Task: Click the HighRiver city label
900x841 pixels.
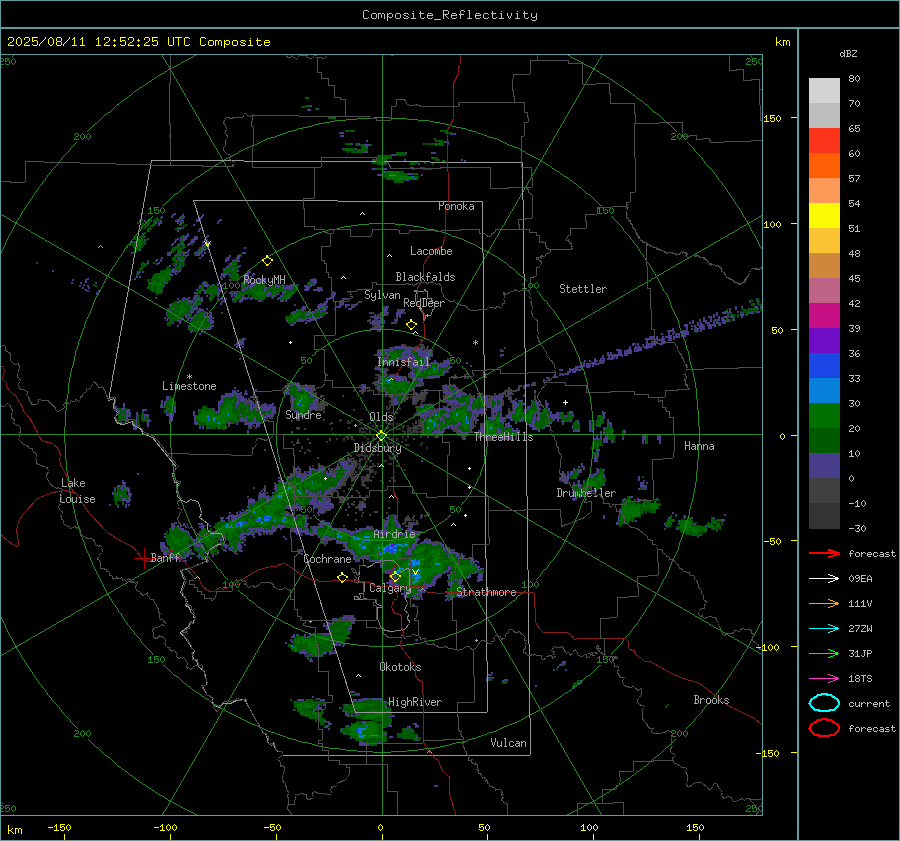Action: pos(415,702)
